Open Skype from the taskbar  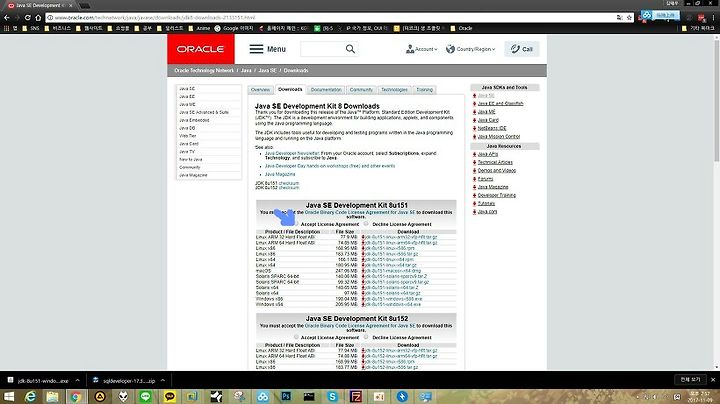(x=332, y=396)
